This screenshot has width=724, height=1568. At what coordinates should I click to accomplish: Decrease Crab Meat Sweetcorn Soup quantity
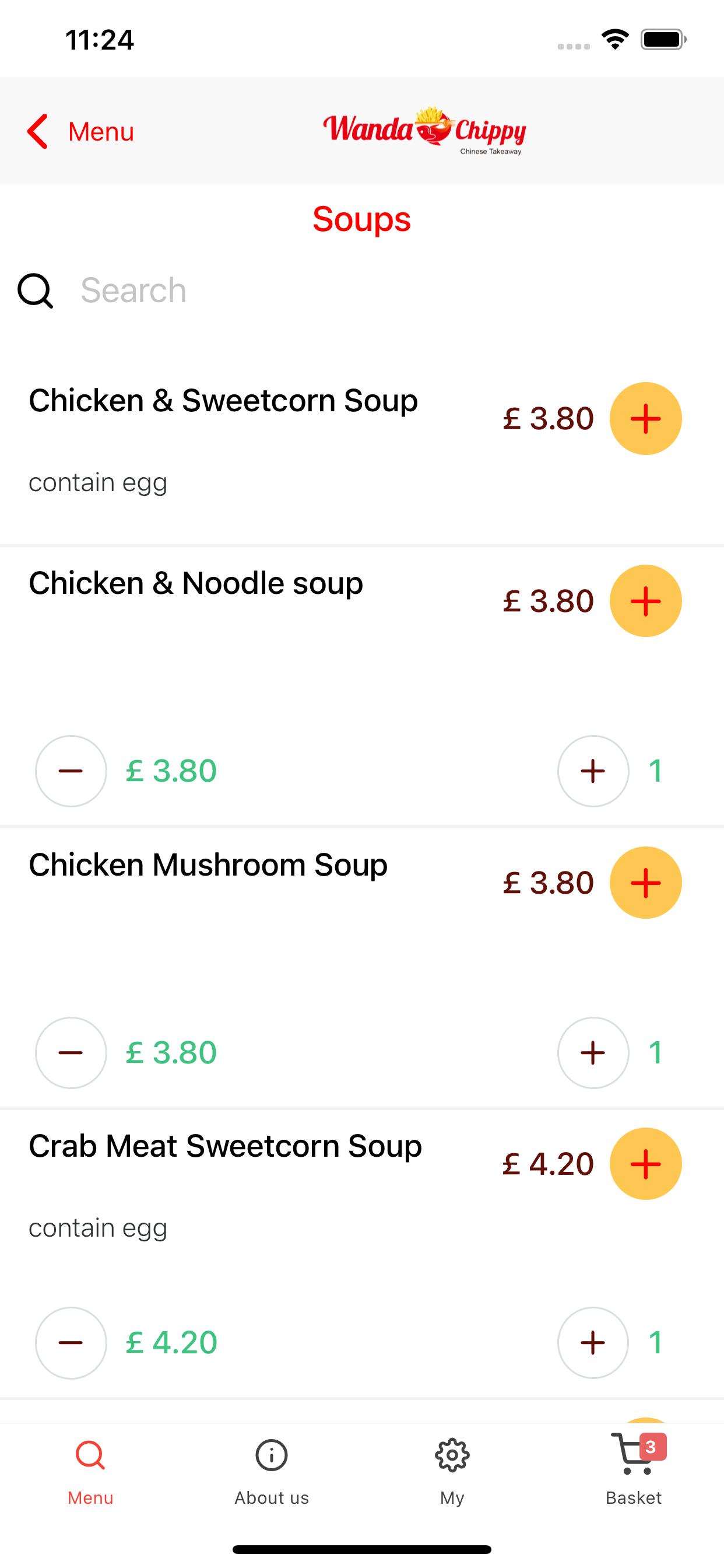click(x=71, y=1343)
